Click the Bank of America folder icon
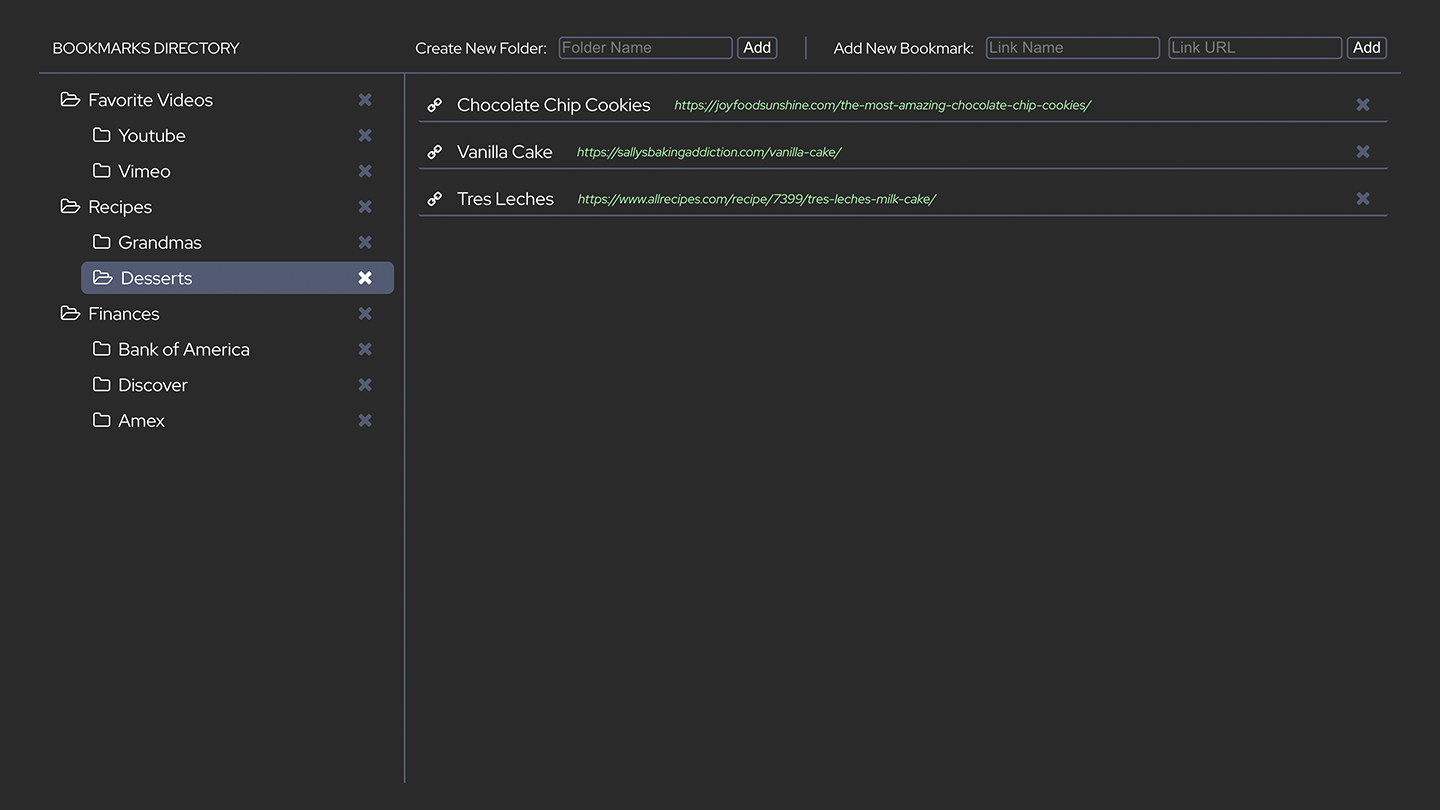Viewport: 1440px width, 810px height. pyautogui.click(x=101, y=349)
